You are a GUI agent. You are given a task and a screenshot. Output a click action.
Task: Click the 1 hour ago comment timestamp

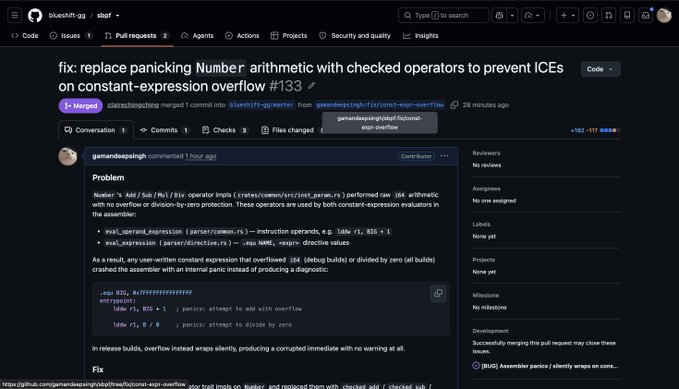tap(201, 156)
